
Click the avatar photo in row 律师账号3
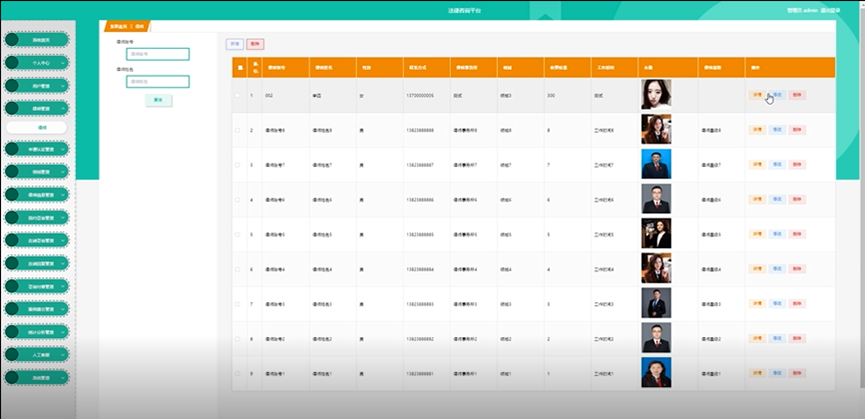pyautogui.click(x=656, y=303)
